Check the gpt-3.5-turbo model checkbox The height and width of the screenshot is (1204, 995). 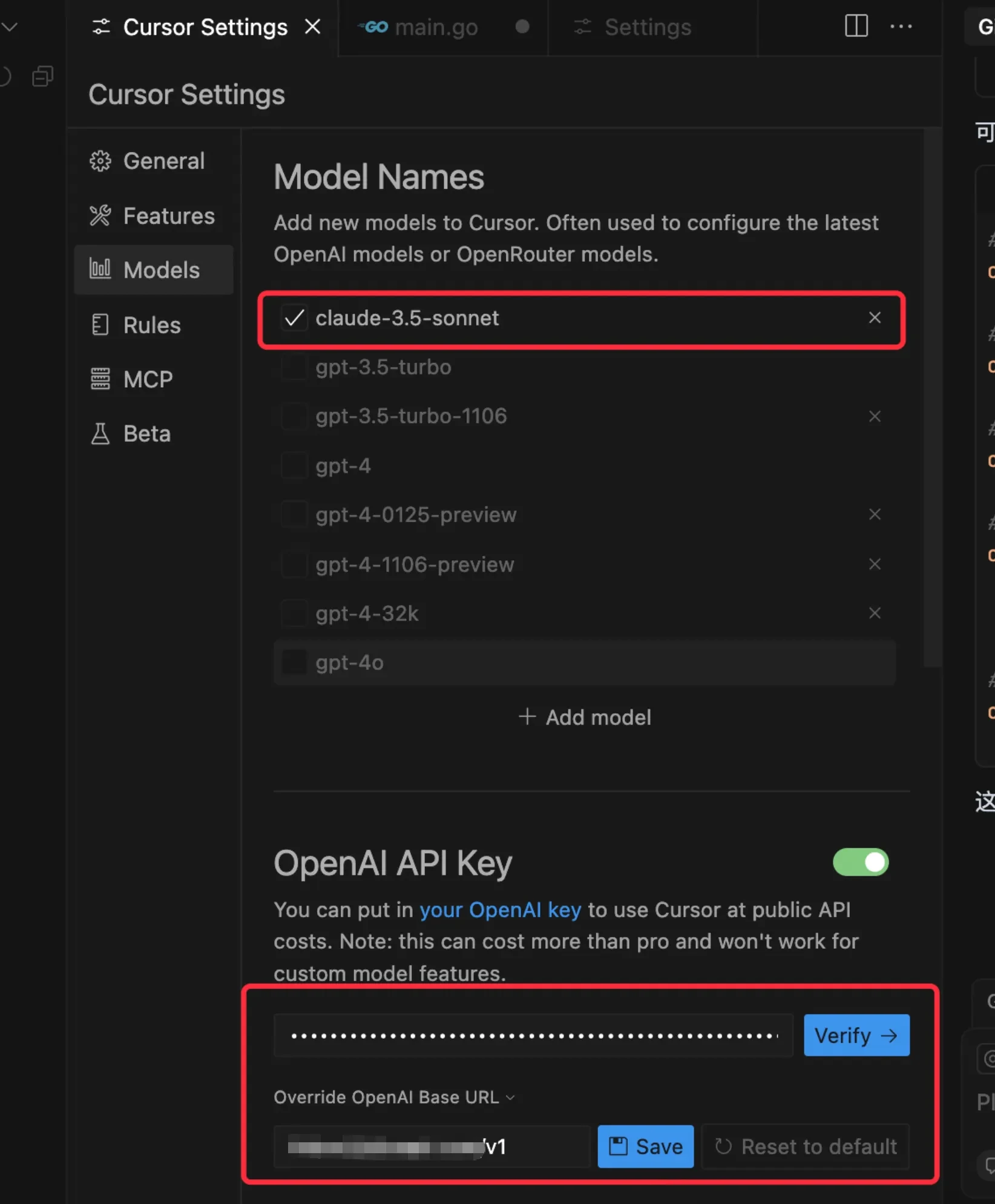click(x=294, y=367)
